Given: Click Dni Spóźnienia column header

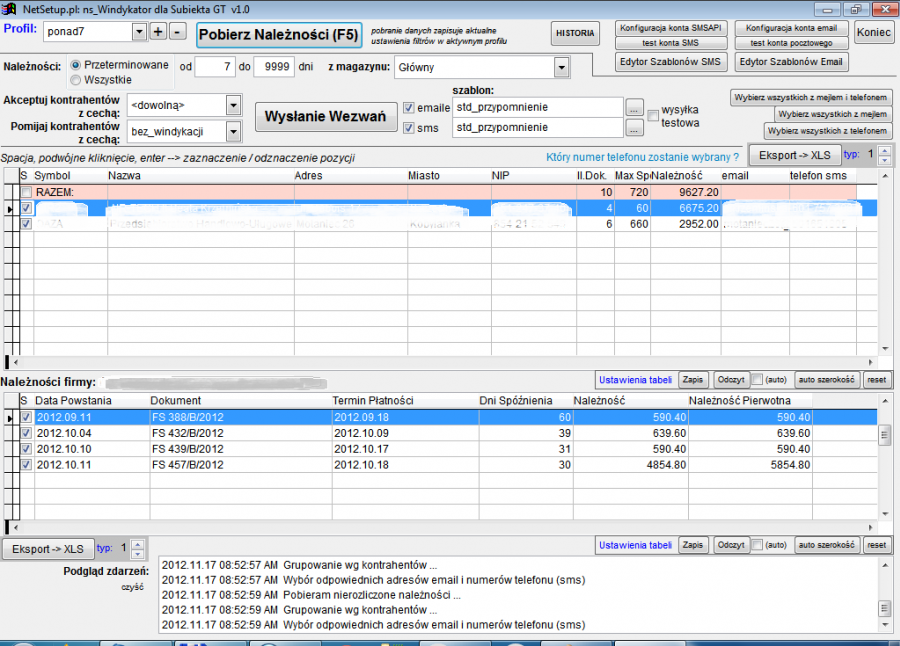Looking at the screenshot, I should coord(526,400).
